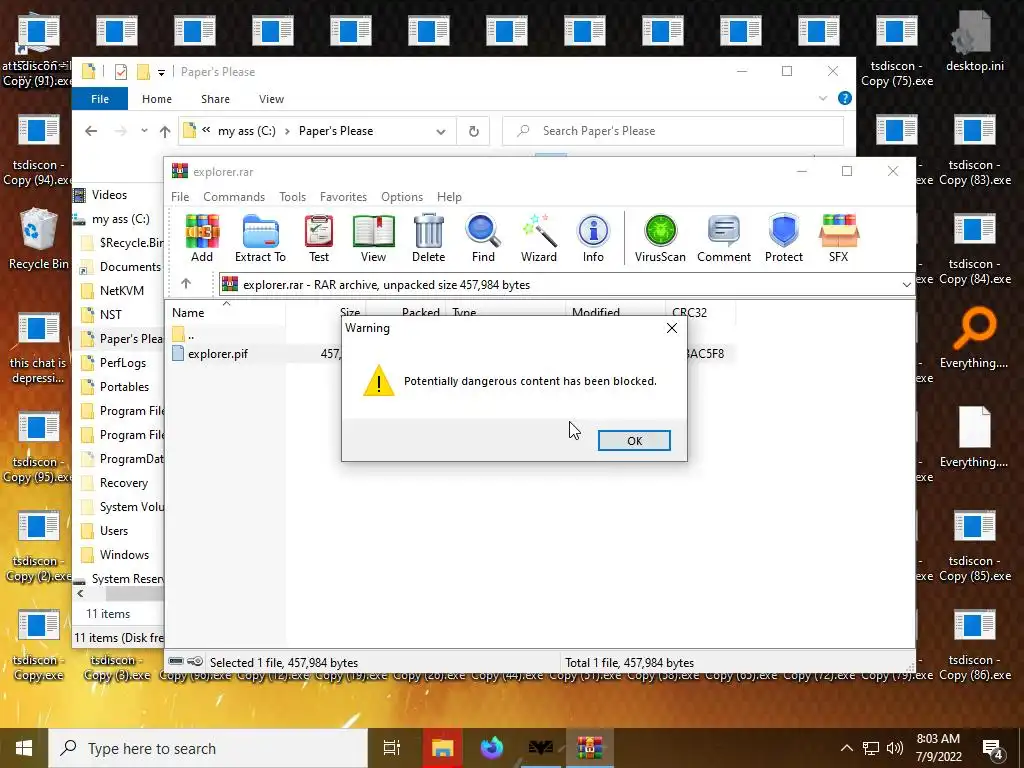1024x768 pixels.
Task: Switch to the View ribbon tab in Explorer
Action: 271,99
